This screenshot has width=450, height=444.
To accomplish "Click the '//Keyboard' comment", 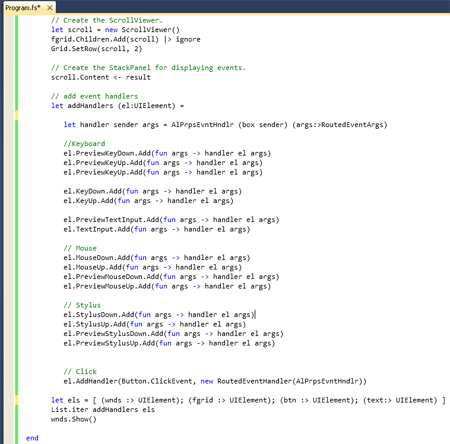I will (84, 144).
